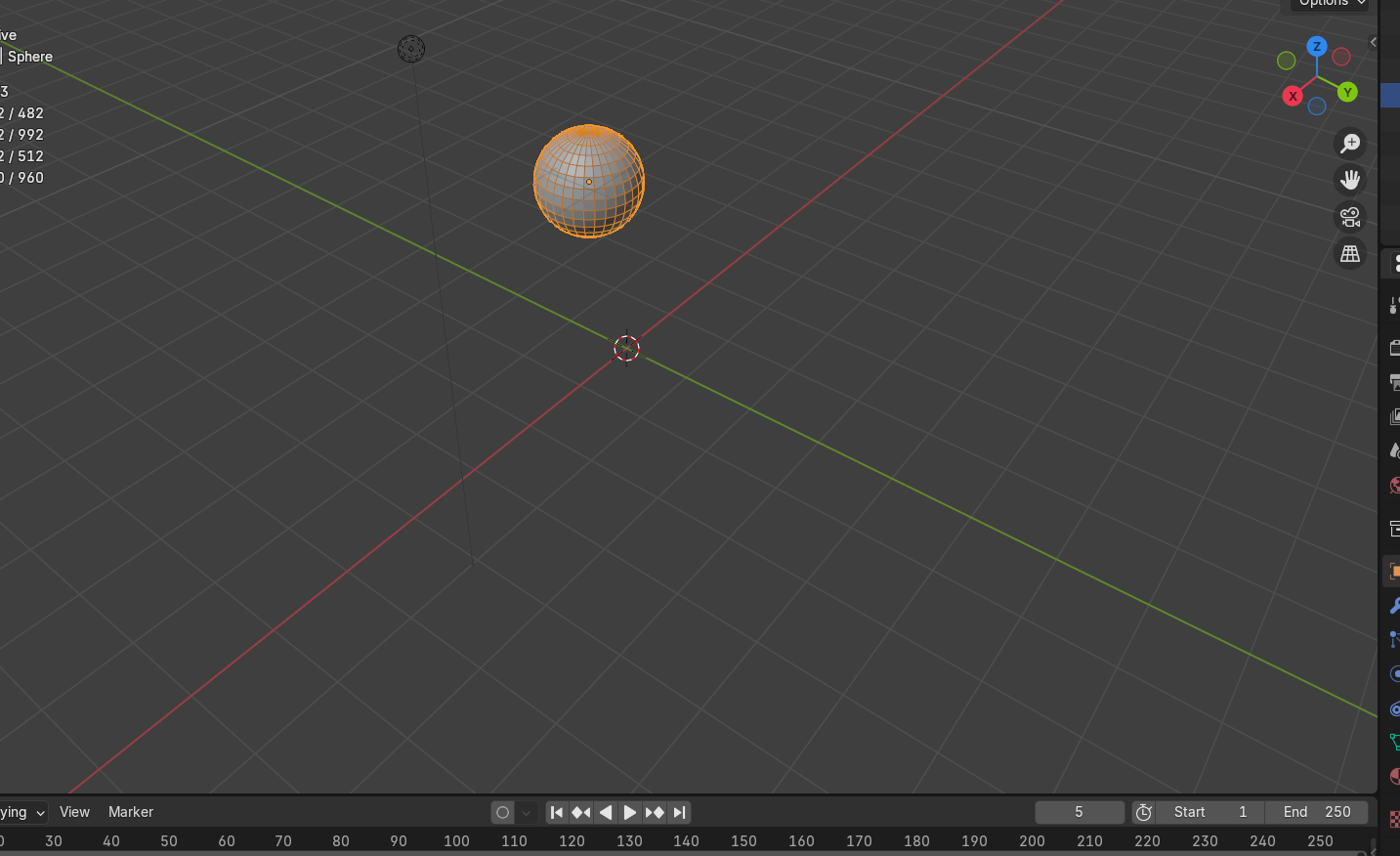Viewport: 1400px width, 856px height.
Task: Select the point light object in viewport
Action: pos(411,49)
